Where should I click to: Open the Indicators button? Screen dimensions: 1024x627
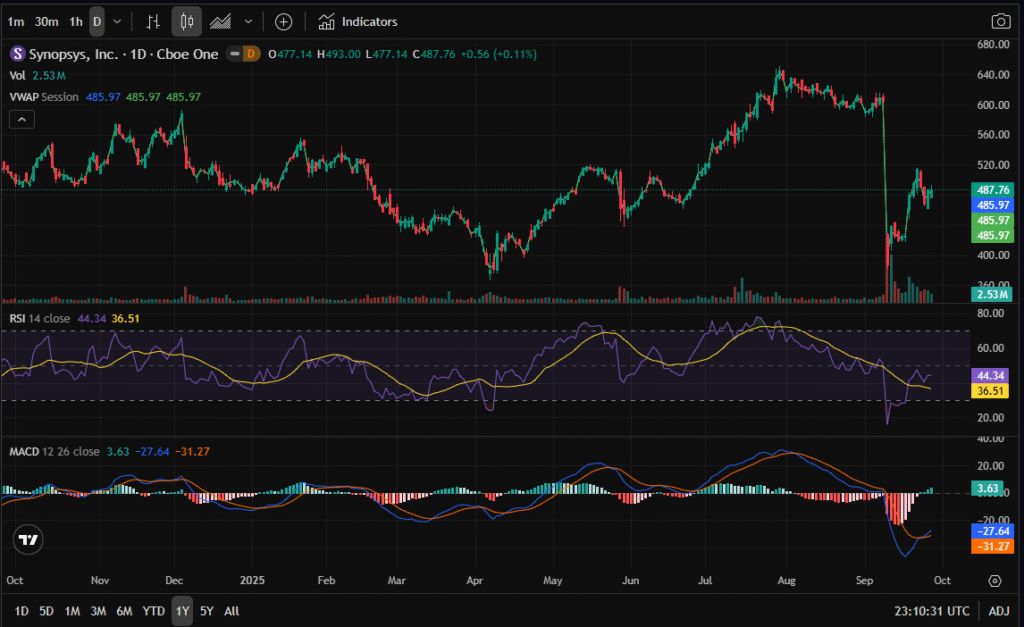(x=358, y=21)
